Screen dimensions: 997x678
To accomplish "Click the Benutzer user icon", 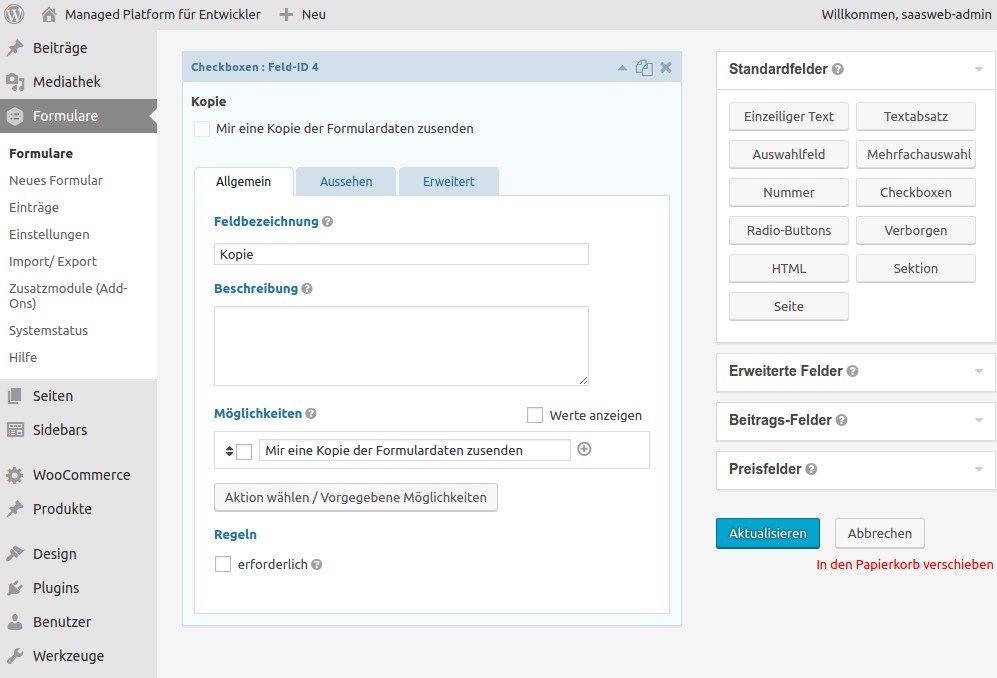I will pos(15,622).
